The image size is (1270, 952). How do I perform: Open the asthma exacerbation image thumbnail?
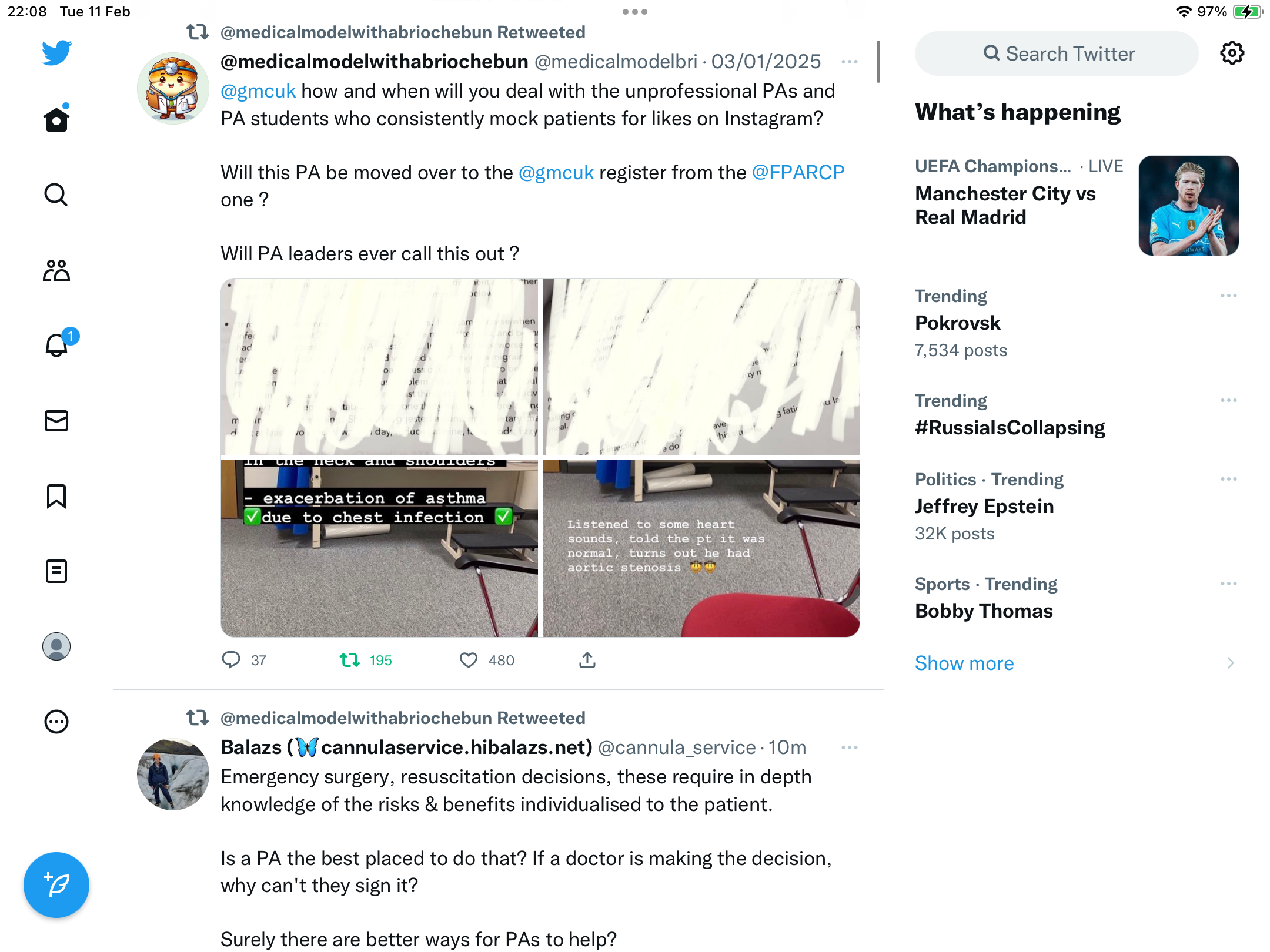click(x=379, y=548)
